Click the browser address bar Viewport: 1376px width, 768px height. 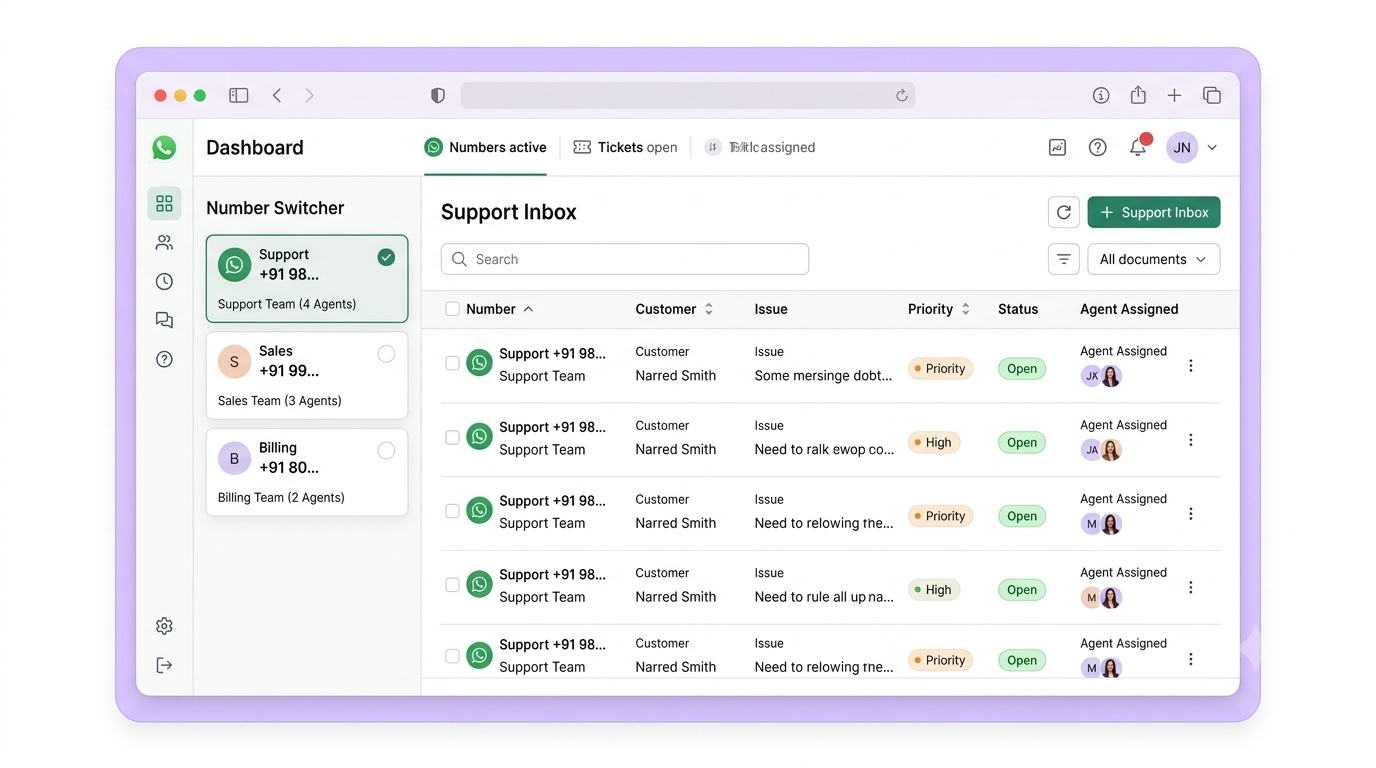tap(688, 95)
